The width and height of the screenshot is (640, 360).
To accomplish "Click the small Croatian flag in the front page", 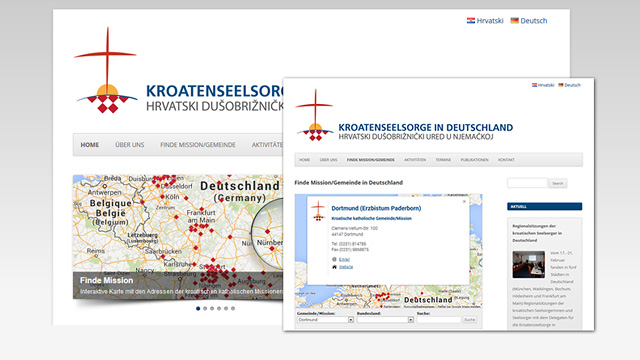I will [x=534, y=85].
